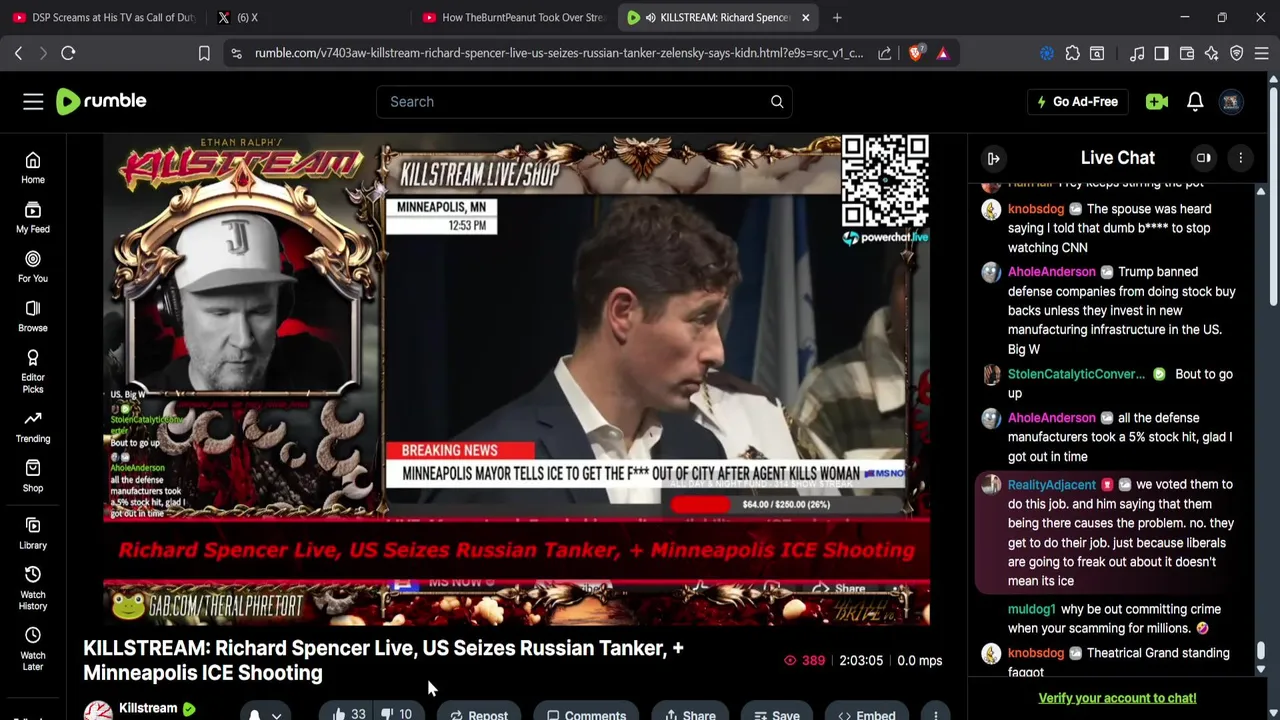The image size is (1280, 720).
Task: Open My Feed in the sidebar
Action: pos(33,217)
